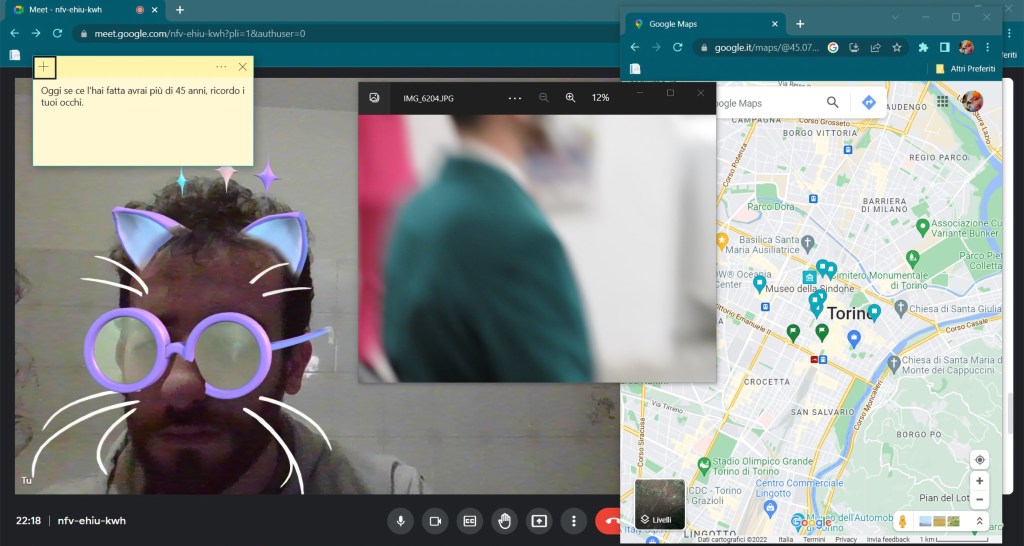Open photo viewer see-more options
The height and width of the screenshot is (546, 1024).
click(x=515, y=98)
